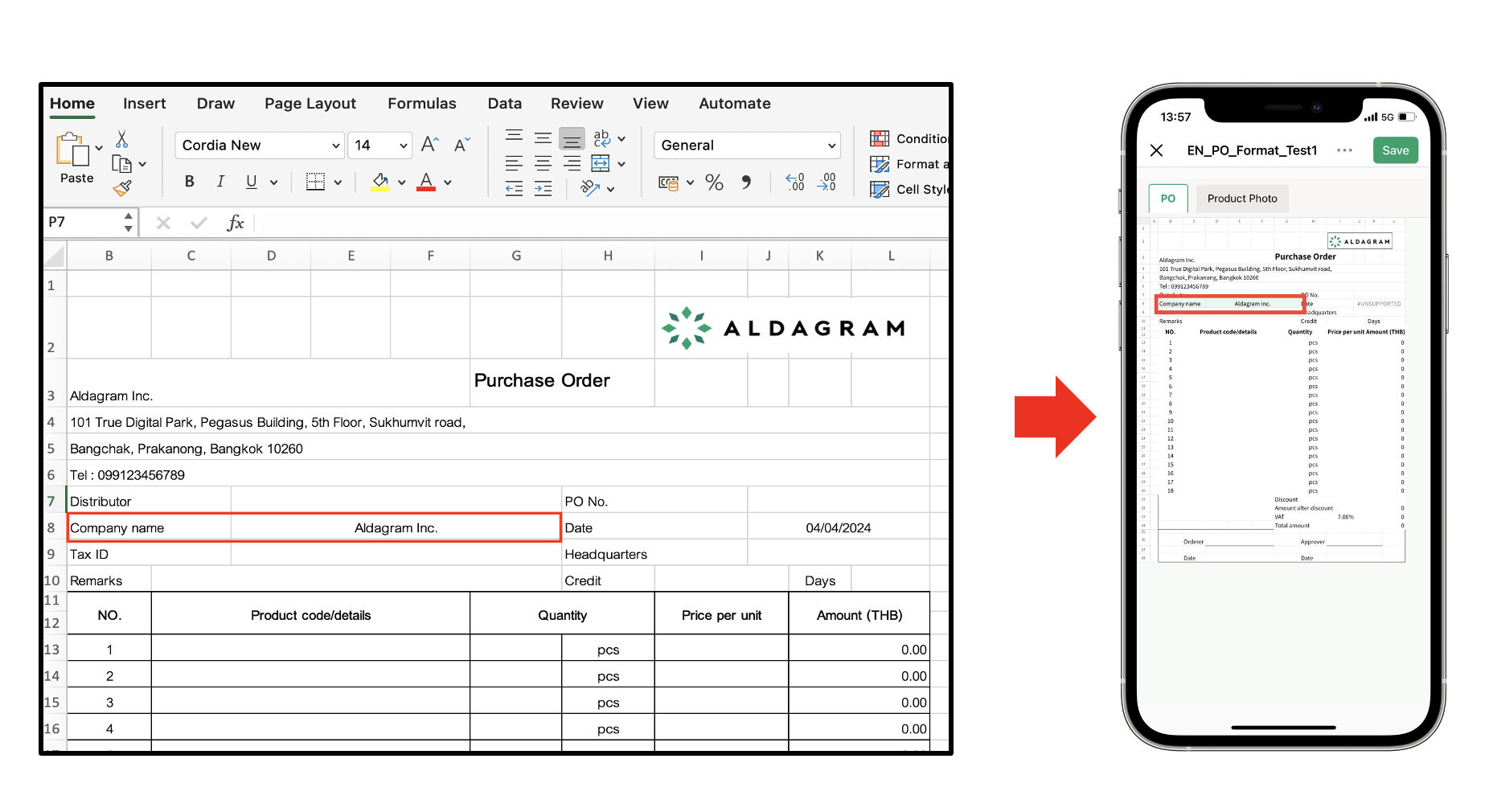This screenshot has height=812, width=1489.
Task: Click the Paste clipboard icon
Action: 72,151
